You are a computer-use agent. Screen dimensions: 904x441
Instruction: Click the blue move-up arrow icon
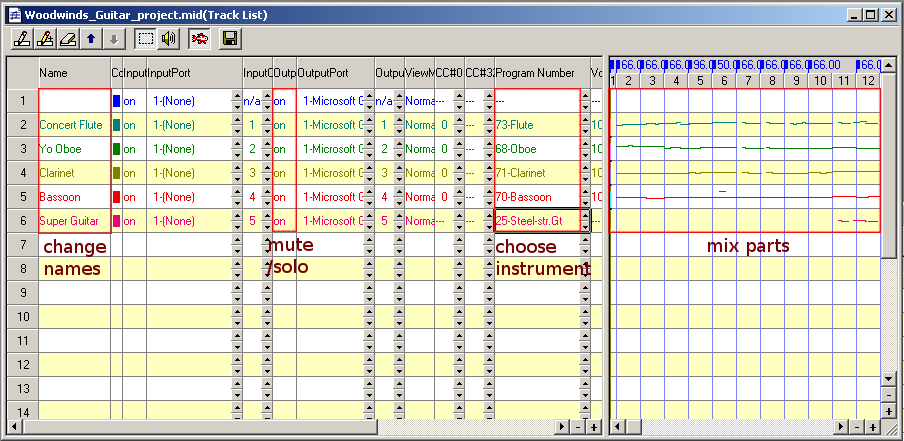tap(91, 39)
